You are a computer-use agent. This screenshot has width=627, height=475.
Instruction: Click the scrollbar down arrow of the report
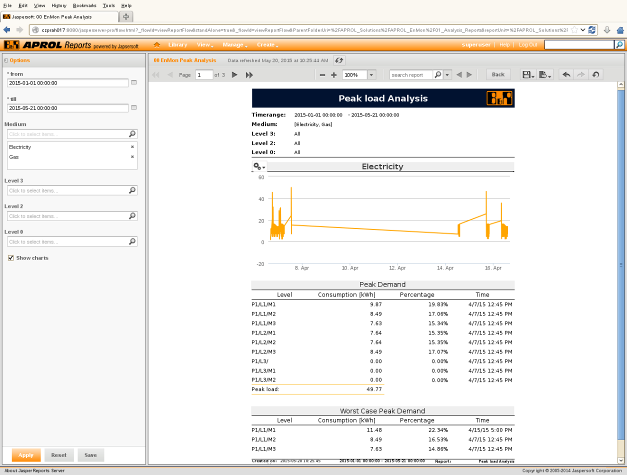pos(621,460)
